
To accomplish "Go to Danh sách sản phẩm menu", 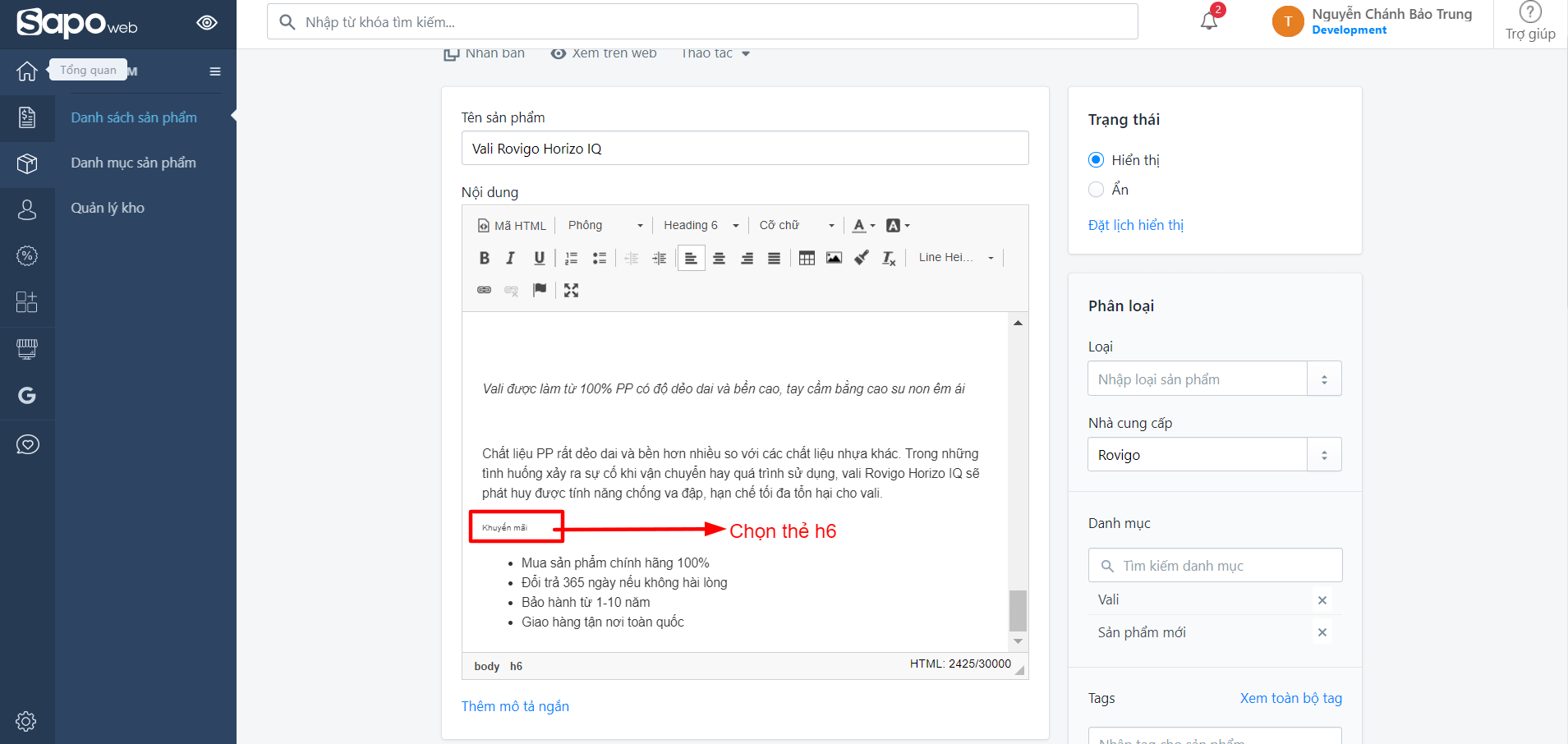I will click(134, 117).
